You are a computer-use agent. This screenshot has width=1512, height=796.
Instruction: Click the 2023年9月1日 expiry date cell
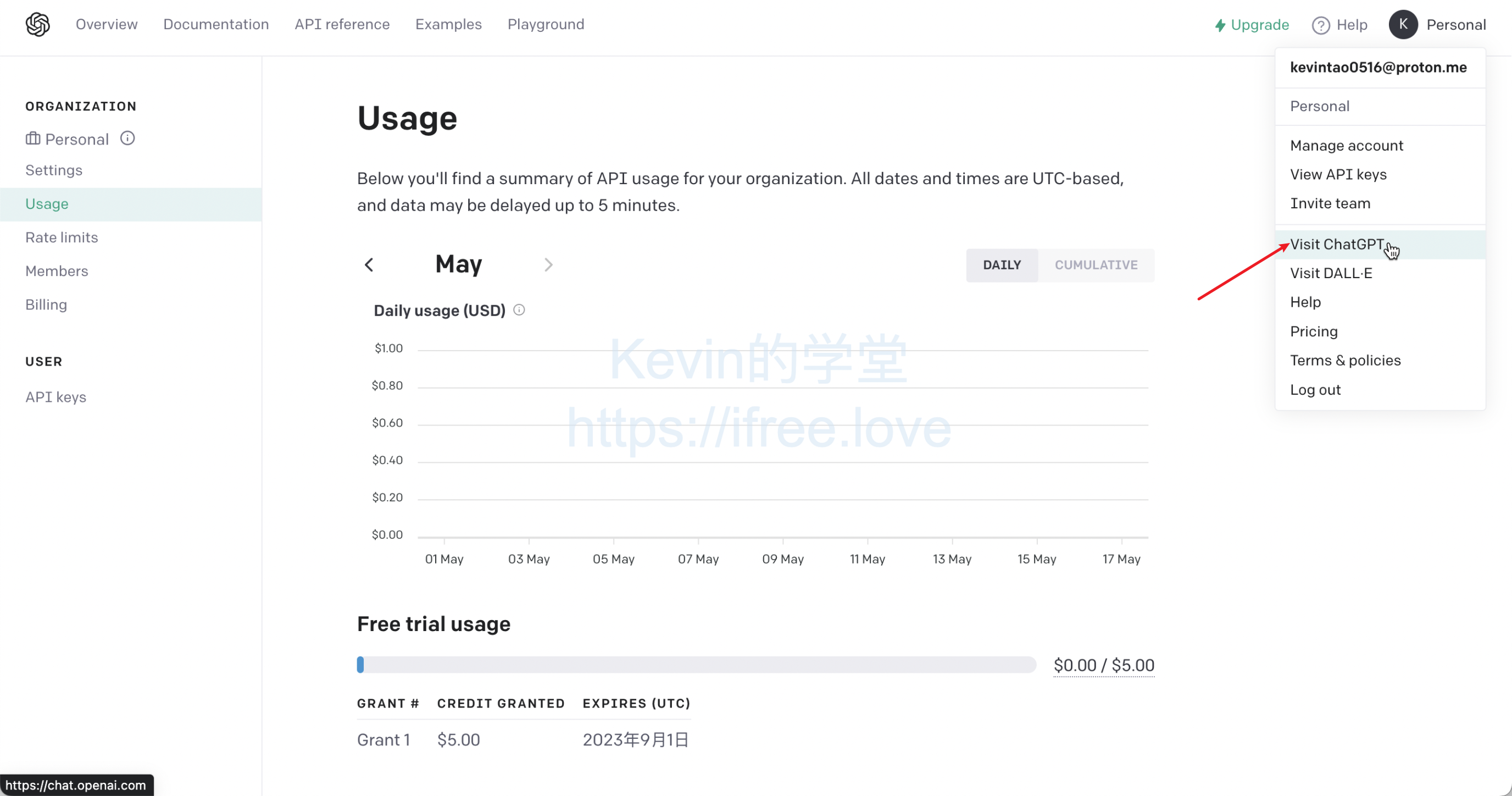tap(636, 739)
